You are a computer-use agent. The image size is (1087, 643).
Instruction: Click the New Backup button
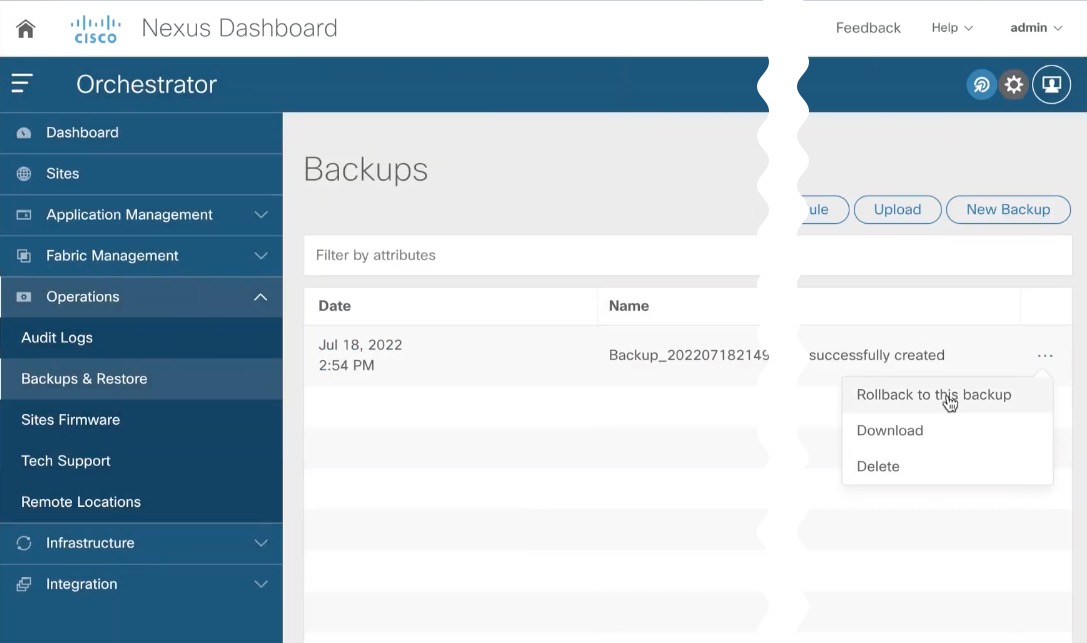[x=1008, y=209]
